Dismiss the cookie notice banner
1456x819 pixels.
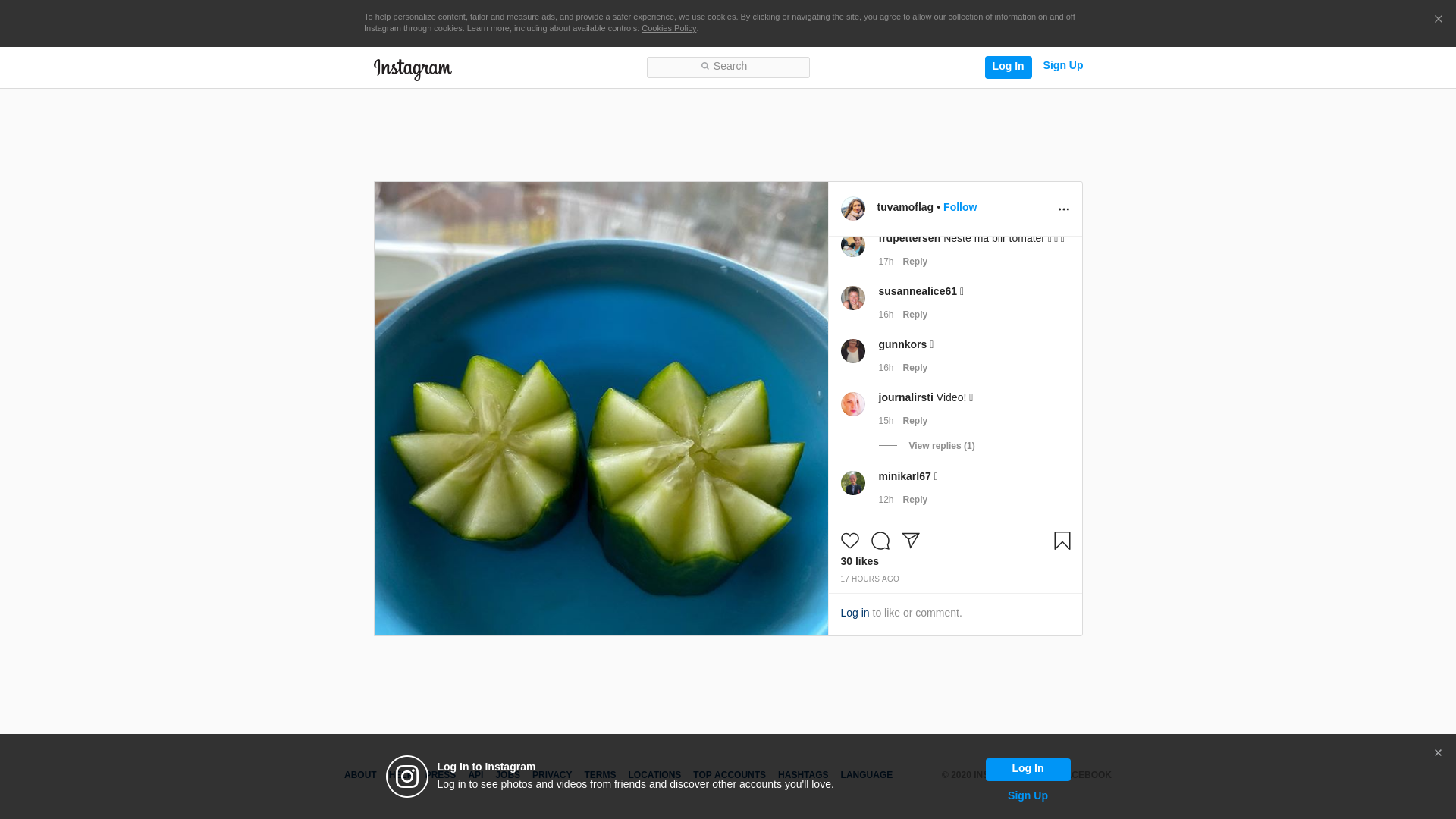pyautogui.click(x=1438, y=20)
